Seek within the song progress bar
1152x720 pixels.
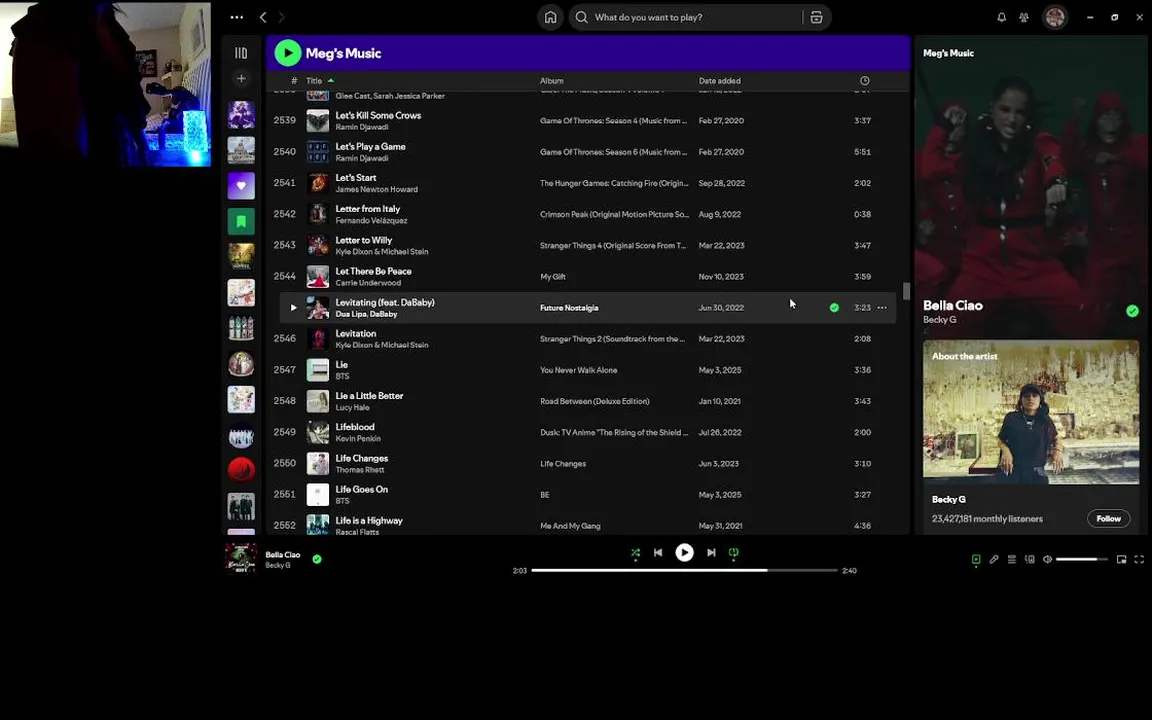click(x=684, y=570)
